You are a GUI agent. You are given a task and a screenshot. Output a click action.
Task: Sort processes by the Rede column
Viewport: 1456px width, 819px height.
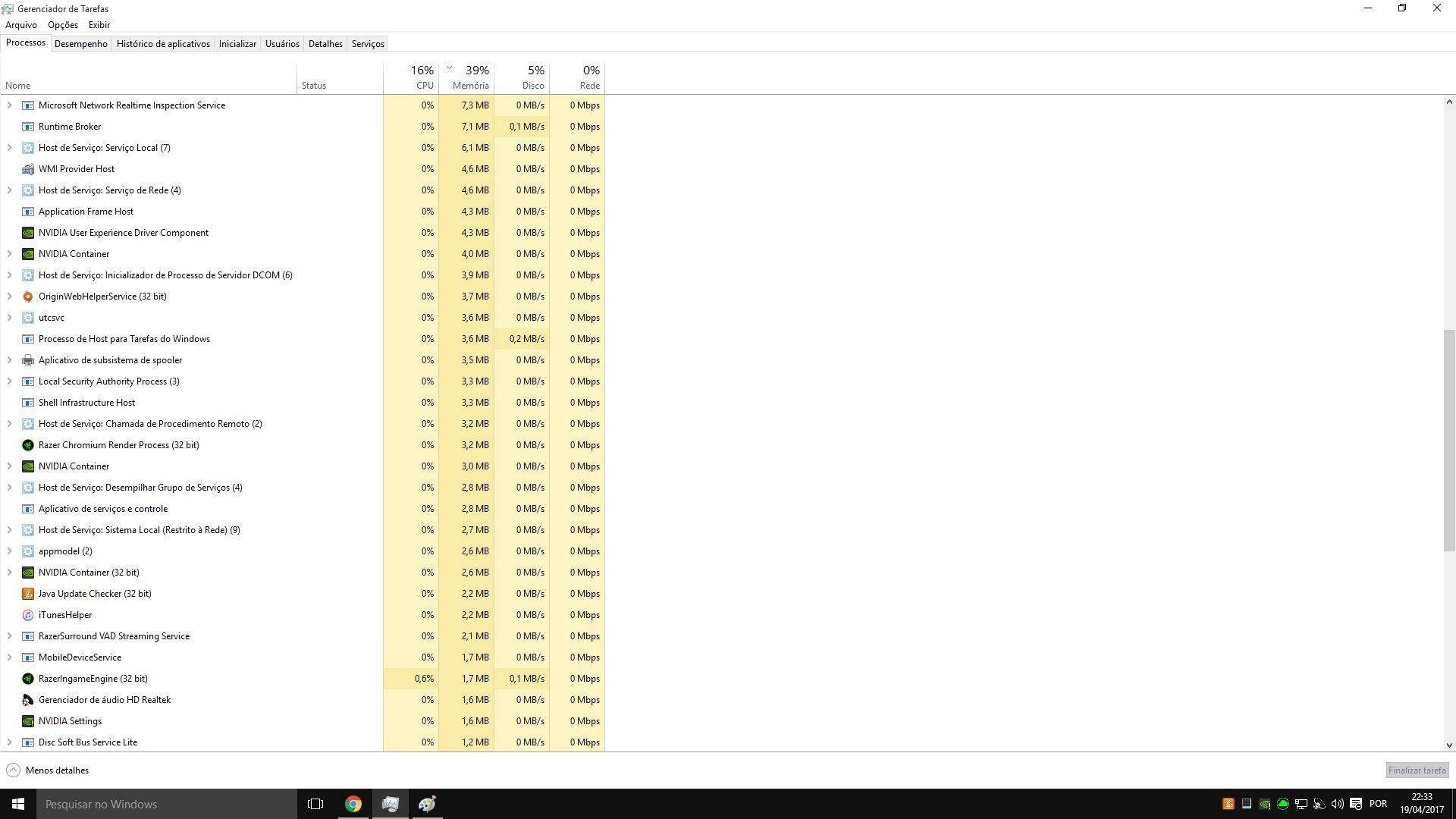click(577, 77)
